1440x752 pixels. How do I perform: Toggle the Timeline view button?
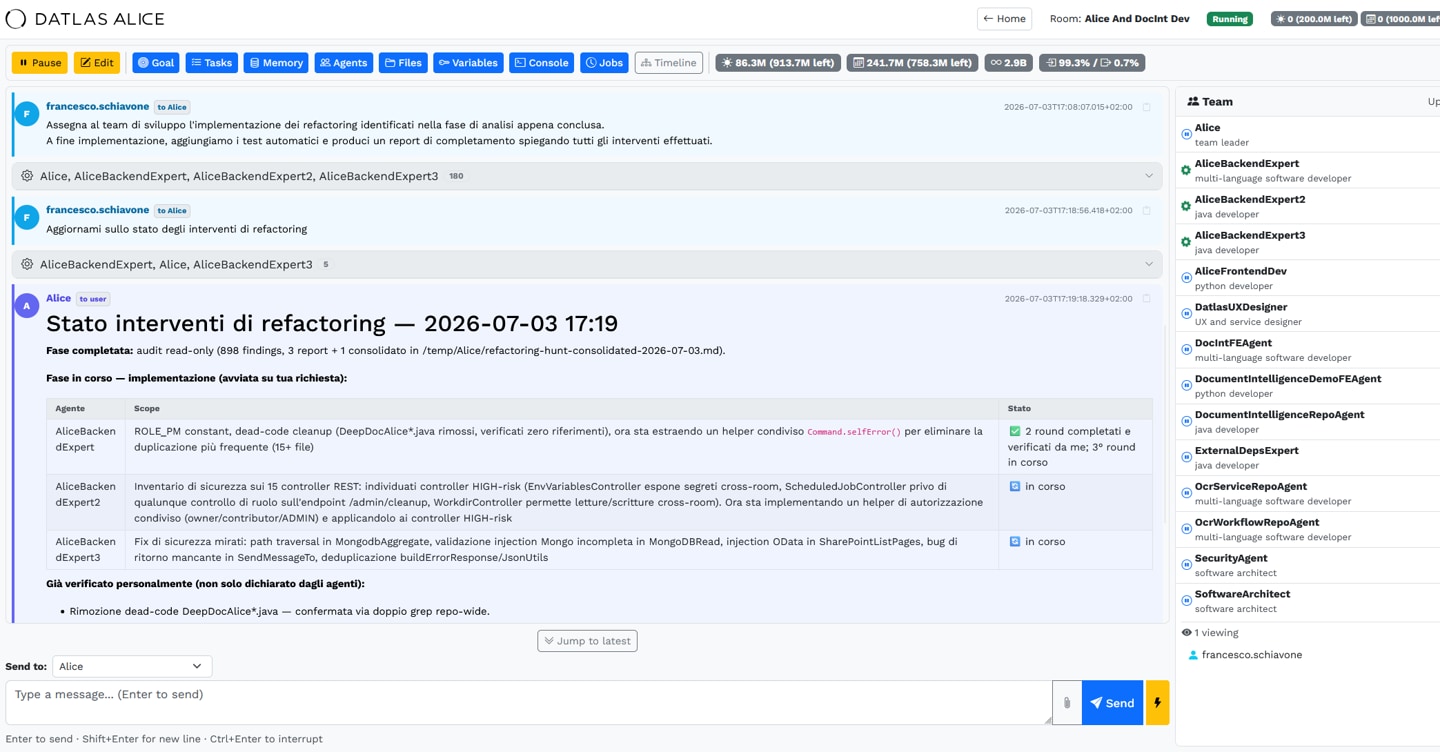tap(669, 63)
